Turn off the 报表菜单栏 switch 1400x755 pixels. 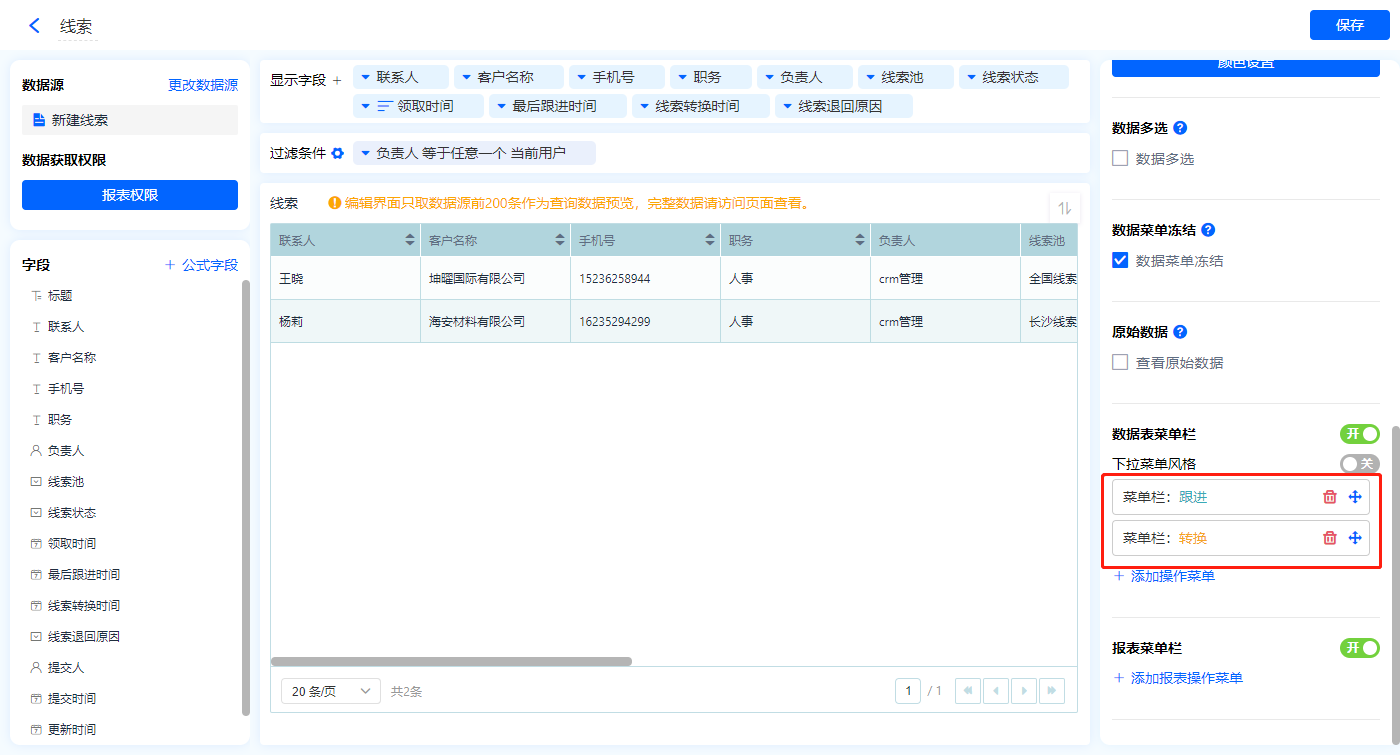(x=1359, y=648)
